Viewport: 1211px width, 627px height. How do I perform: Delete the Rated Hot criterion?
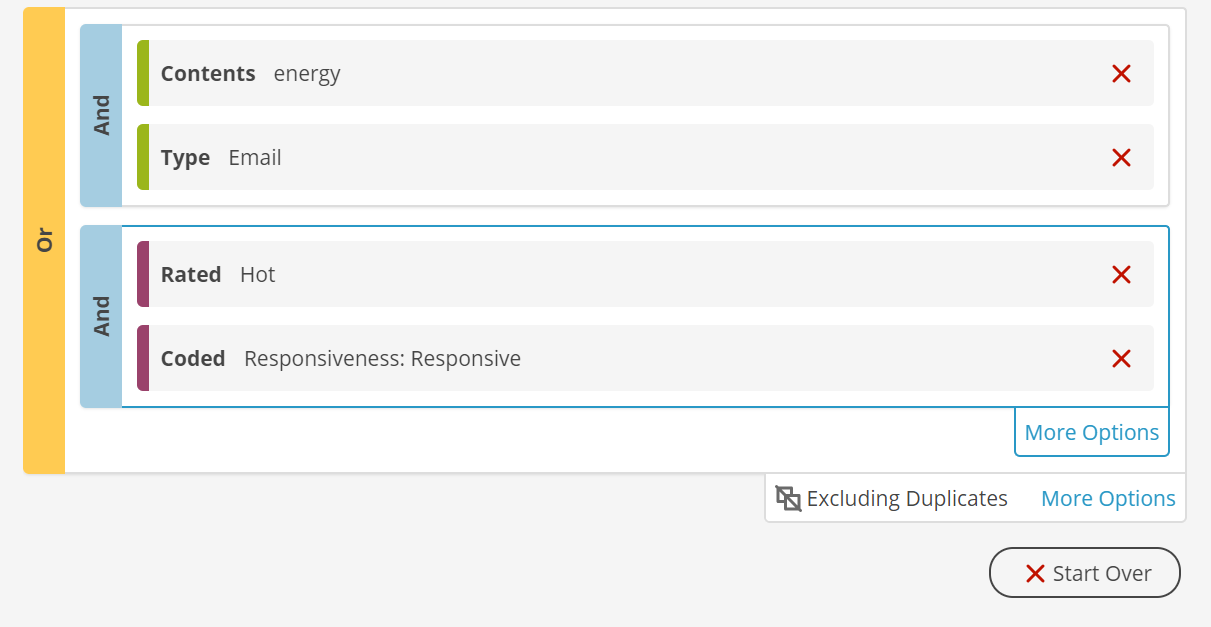click(1121, 274)
